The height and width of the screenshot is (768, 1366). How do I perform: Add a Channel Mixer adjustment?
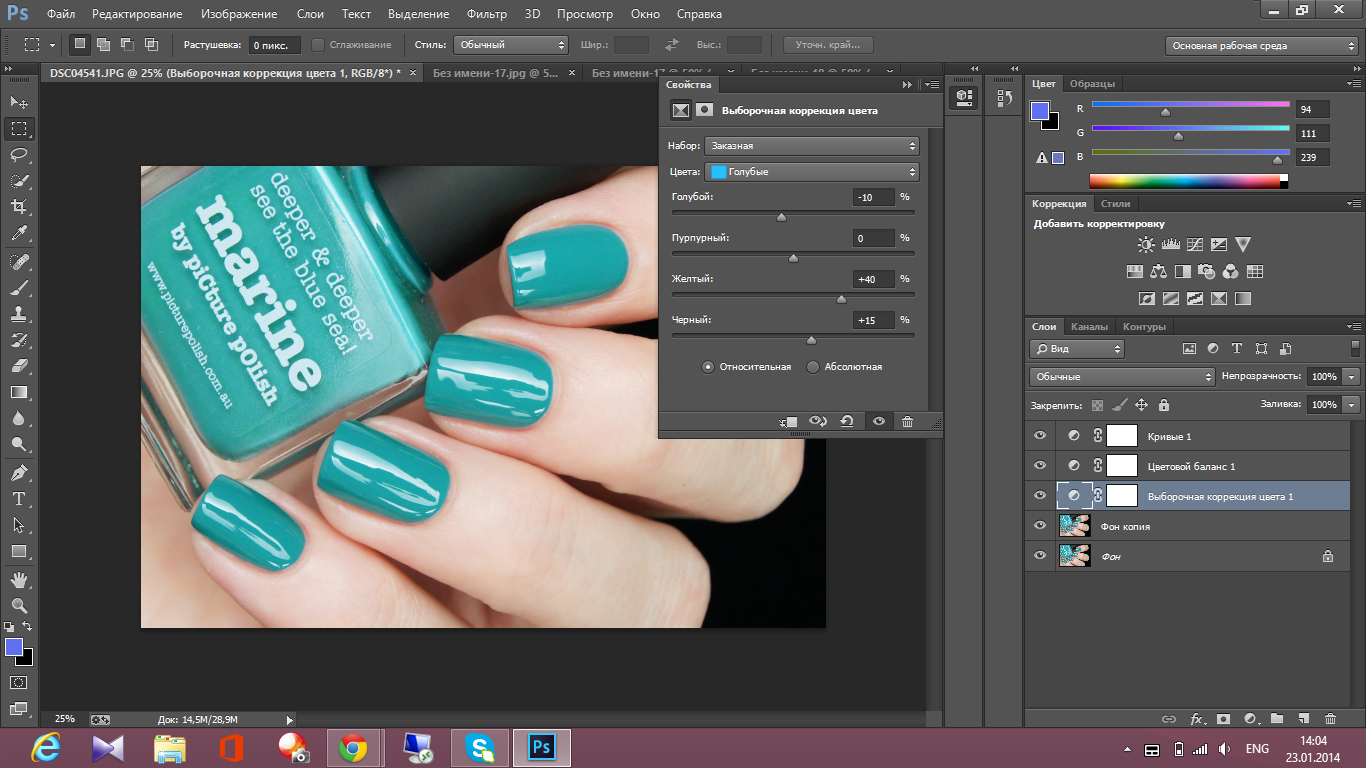(1230, 271)
